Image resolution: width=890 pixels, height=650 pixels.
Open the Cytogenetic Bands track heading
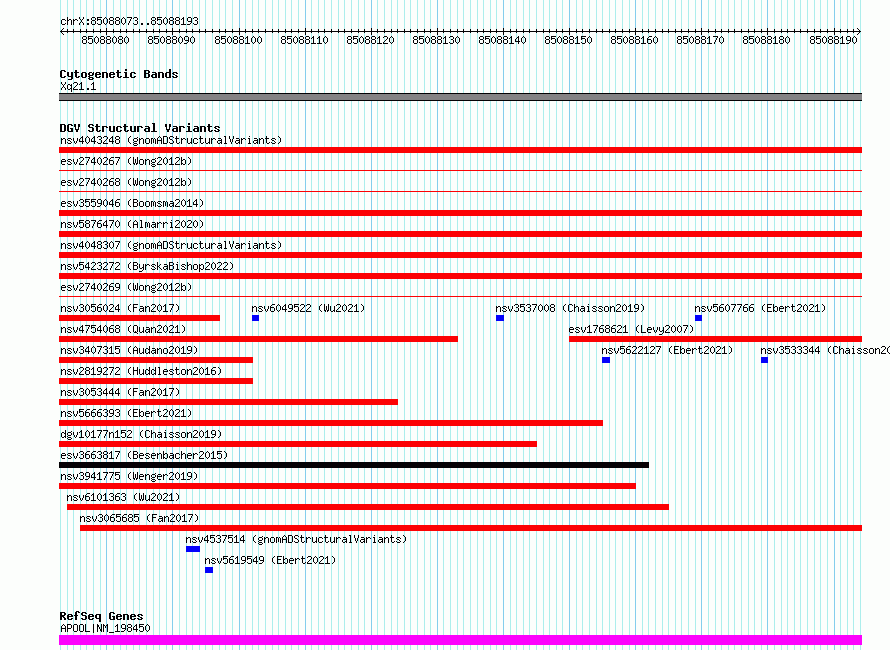pyautogui.click(x=119, y=74)
